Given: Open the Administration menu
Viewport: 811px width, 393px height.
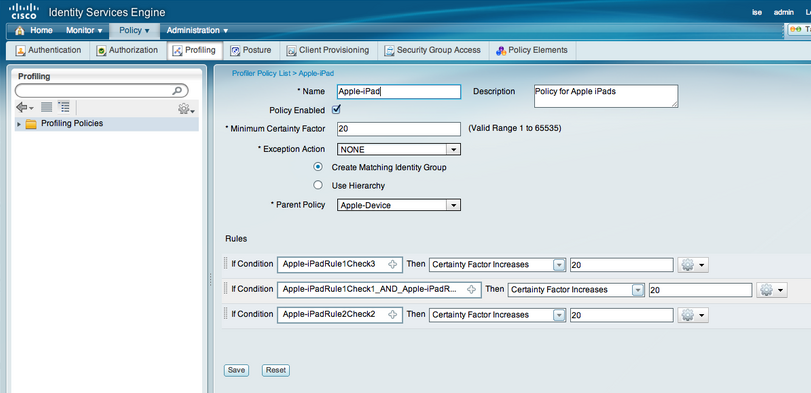Looking at the screenshot, I should point(197,31).
